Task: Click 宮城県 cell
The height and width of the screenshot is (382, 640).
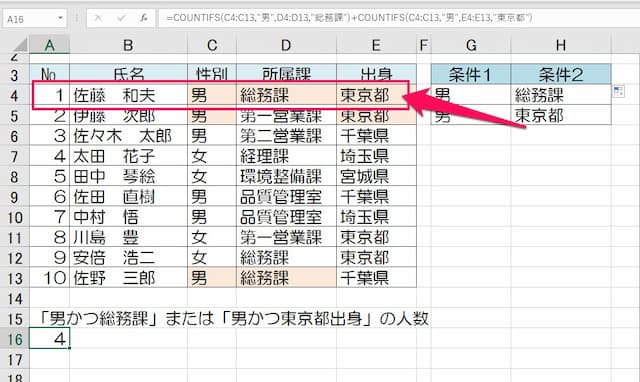Action: coord(376,176)
